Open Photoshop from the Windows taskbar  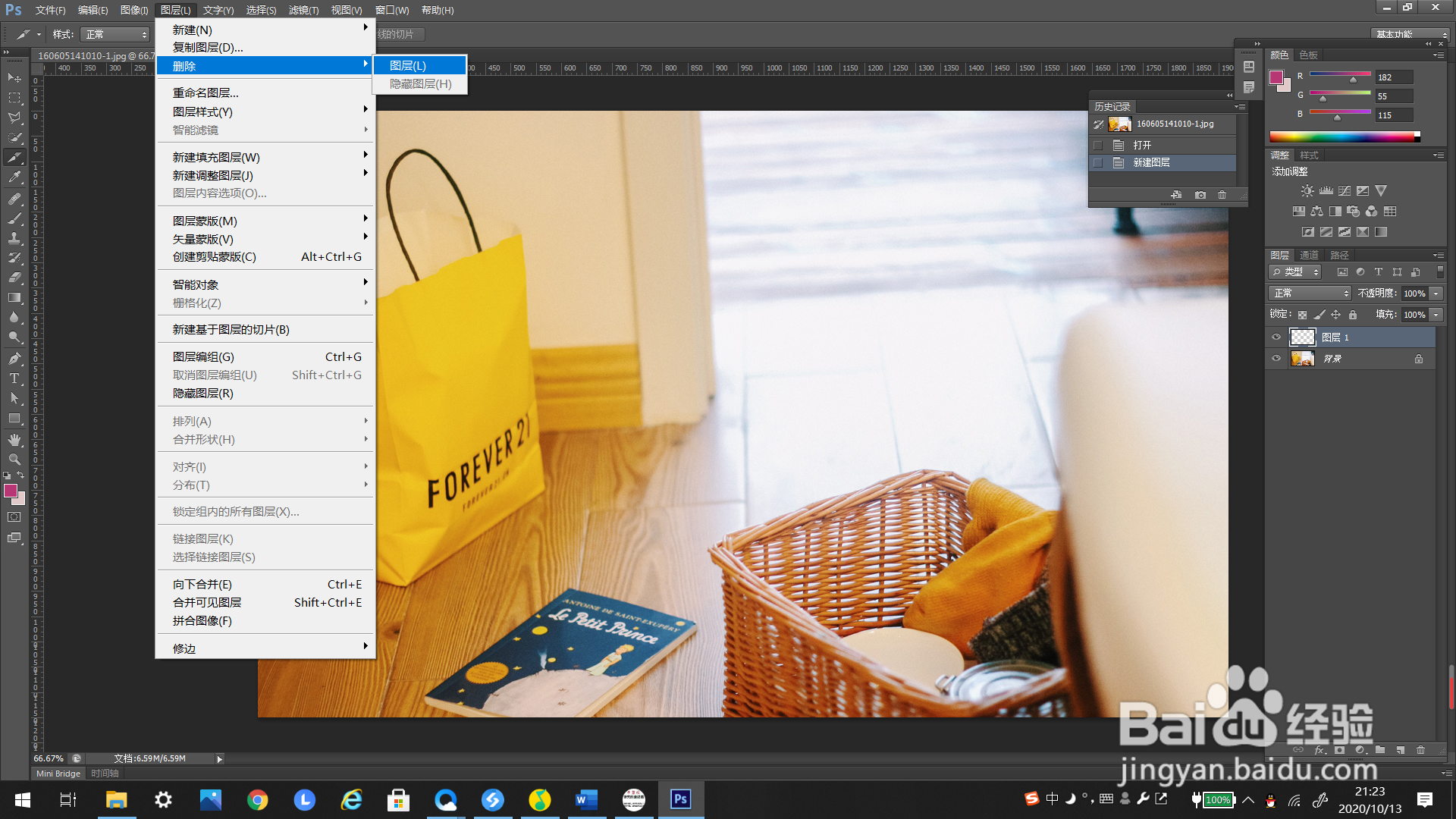point(680,799)
